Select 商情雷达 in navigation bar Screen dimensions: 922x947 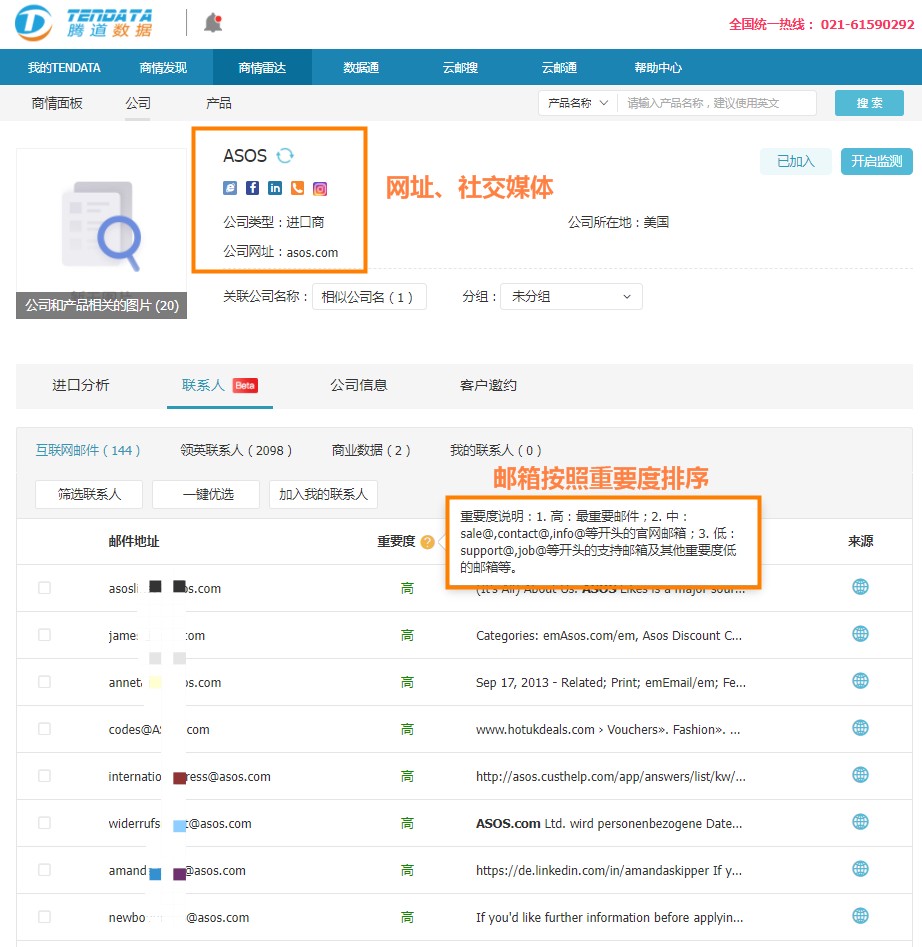pyautogui.click(x=262, y=68)
